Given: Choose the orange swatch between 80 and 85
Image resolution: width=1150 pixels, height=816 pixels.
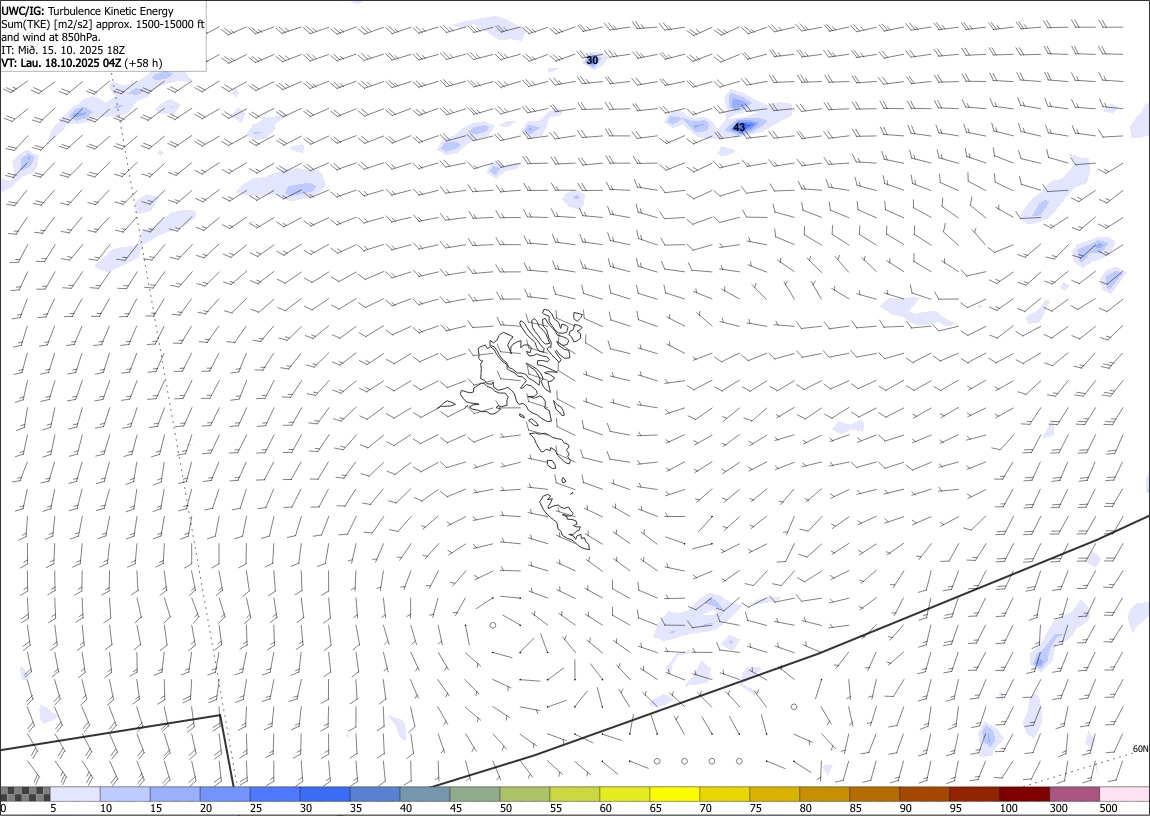Looking at the screenshot, I should (824, 794).
